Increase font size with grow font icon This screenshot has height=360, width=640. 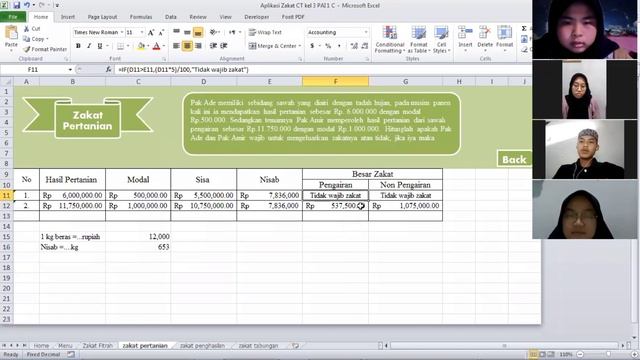[x=151, y=32]
